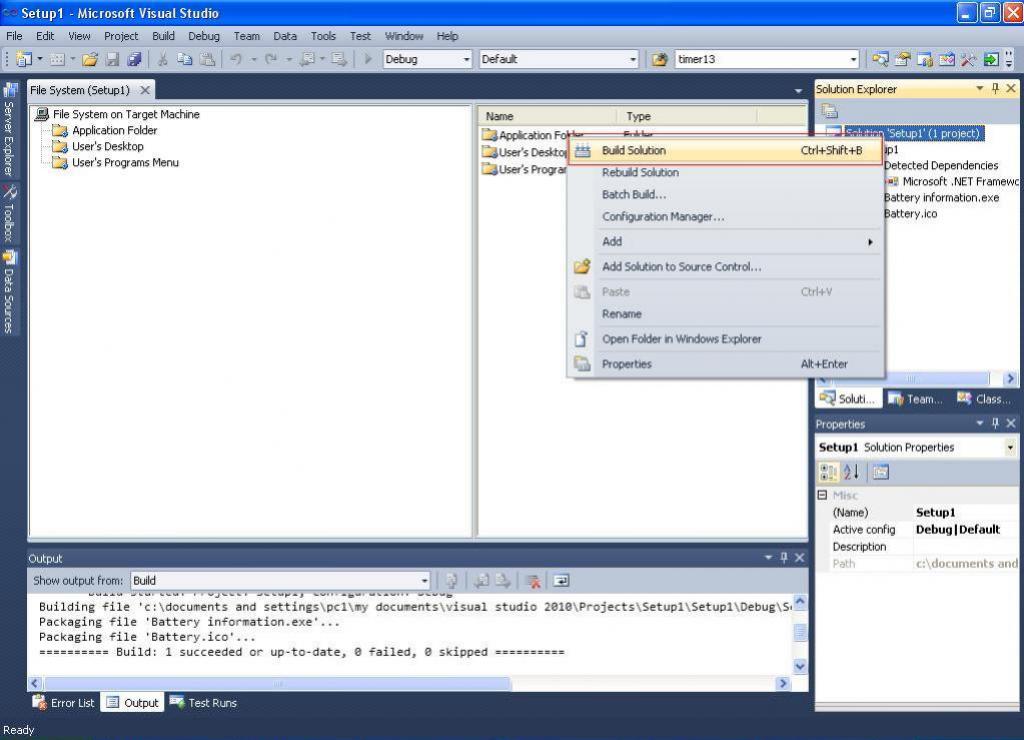This screenshot has height=740, width=1024.
Task: Click the Navigate Backward toolbar icon
Action: click(x=306, y=59)
